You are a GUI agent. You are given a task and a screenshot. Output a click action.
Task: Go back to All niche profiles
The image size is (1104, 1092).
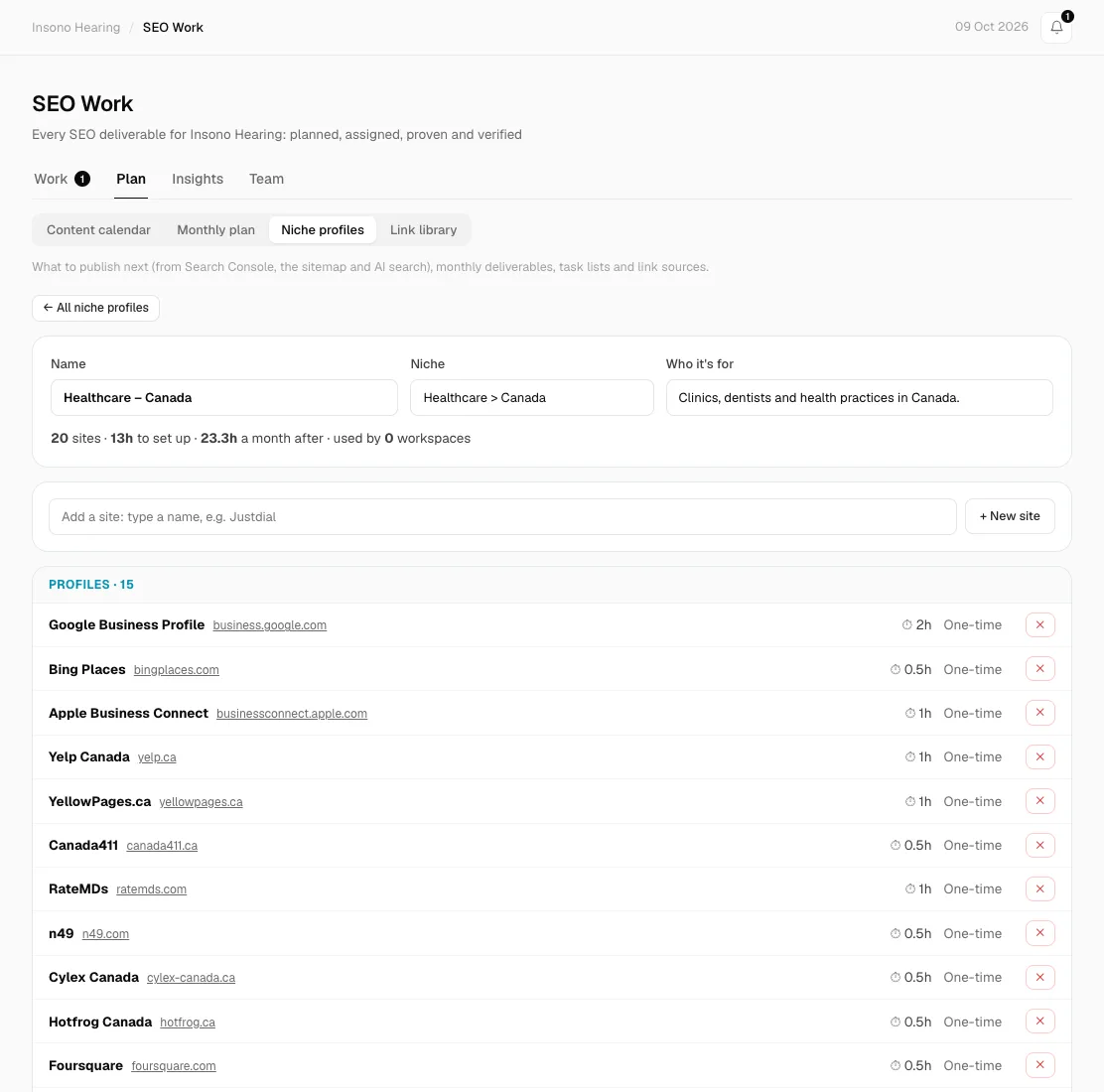coord(95,308)
